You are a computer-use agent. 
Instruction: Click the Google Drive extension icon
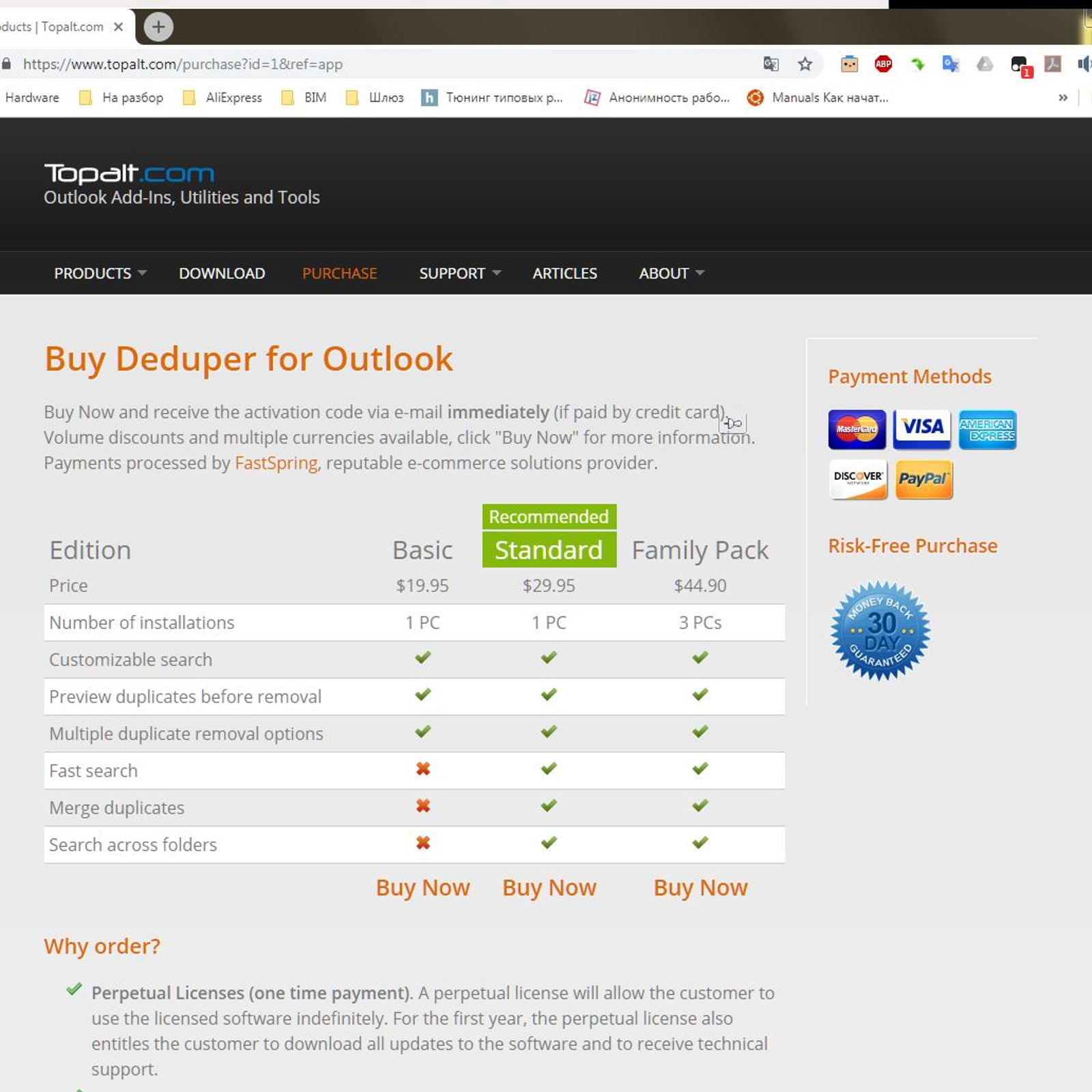[x=985, y=64]
